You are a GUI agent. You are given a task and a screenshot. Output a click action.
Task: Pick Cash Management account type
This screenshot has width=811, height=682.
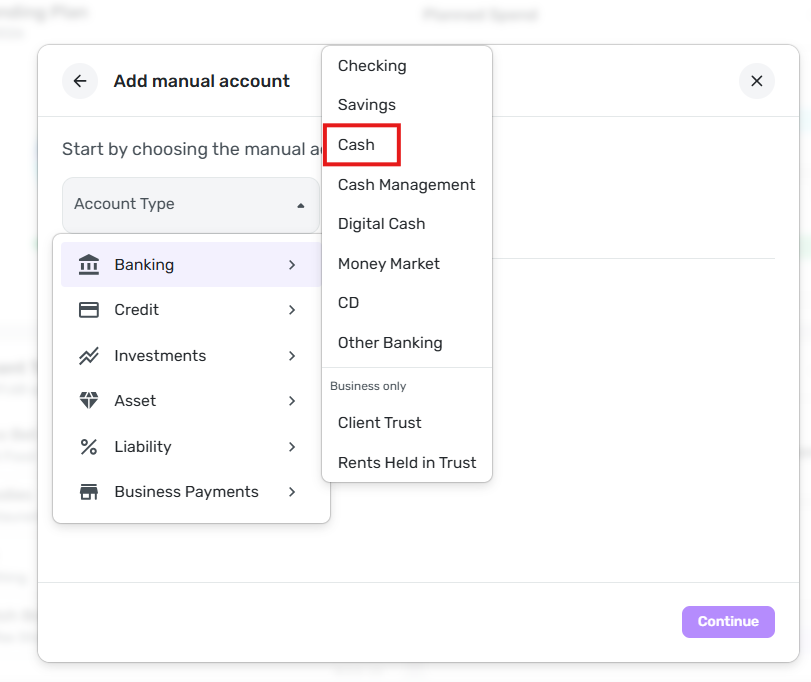tap(406, 185)
